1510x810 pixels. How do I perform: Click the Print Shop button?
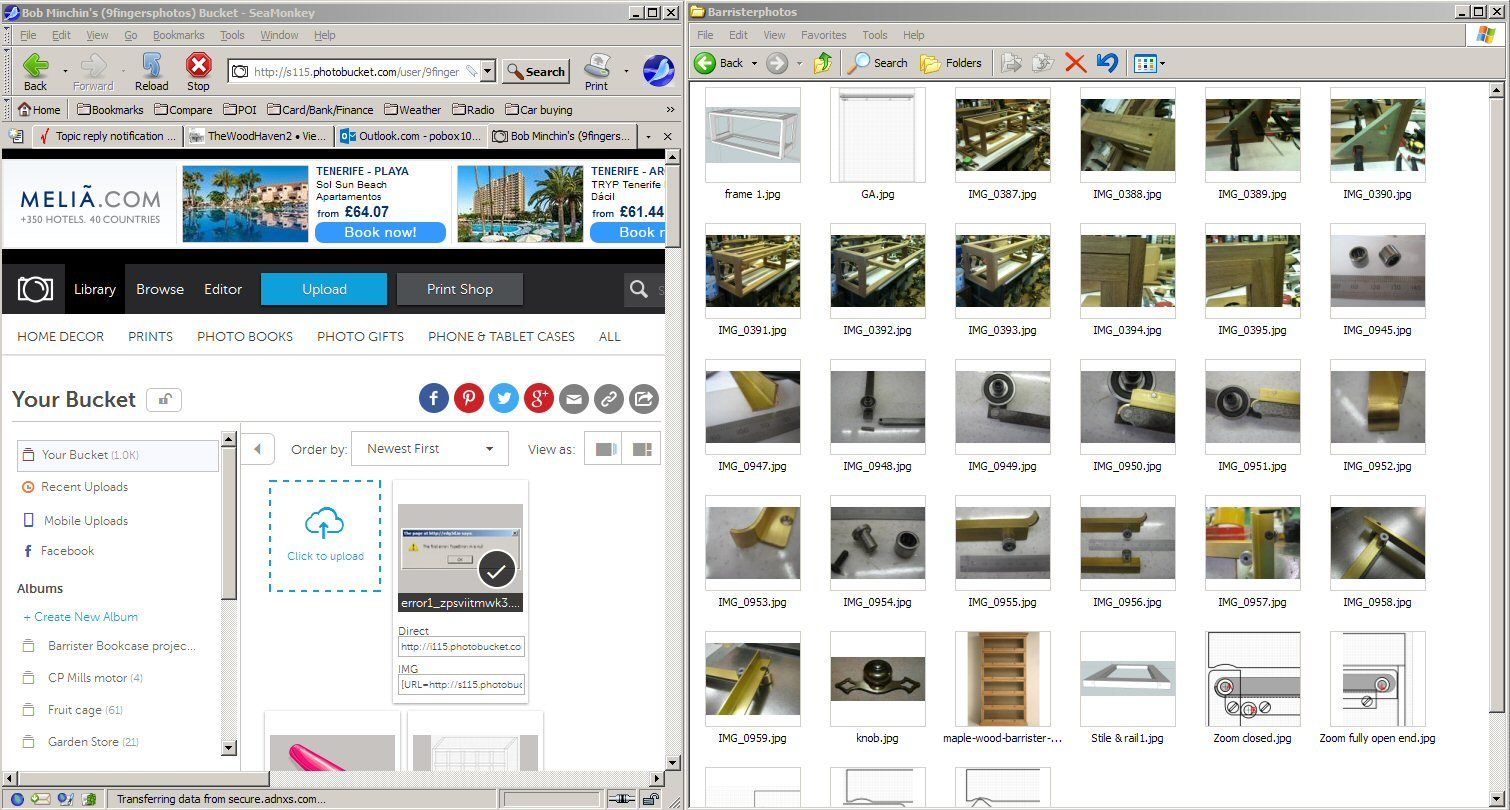pos(460,289)
